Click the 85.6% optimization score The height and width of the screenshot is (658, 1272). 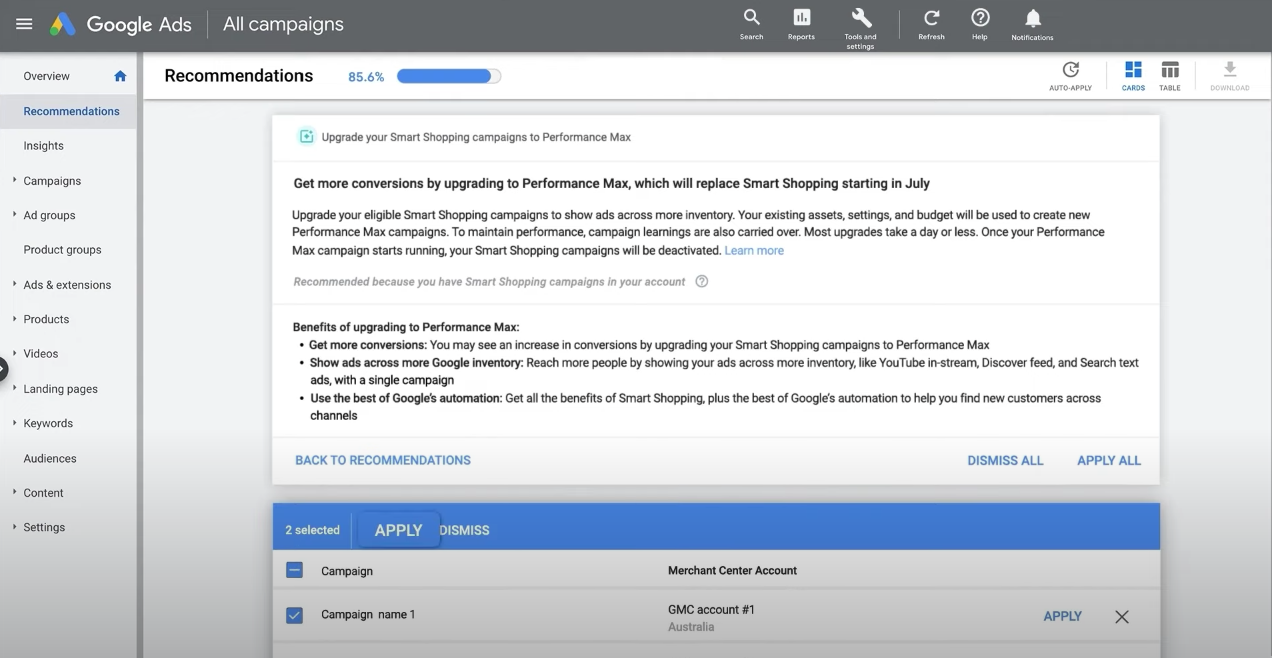[366, 77]
